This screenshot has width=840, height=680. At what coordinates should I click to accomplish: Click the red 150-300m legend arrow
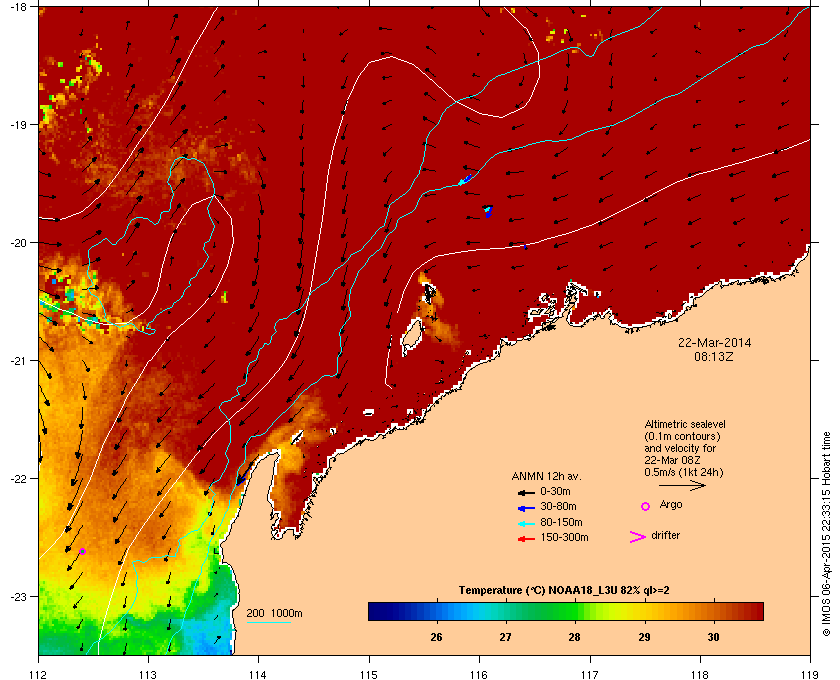[526, 539]
